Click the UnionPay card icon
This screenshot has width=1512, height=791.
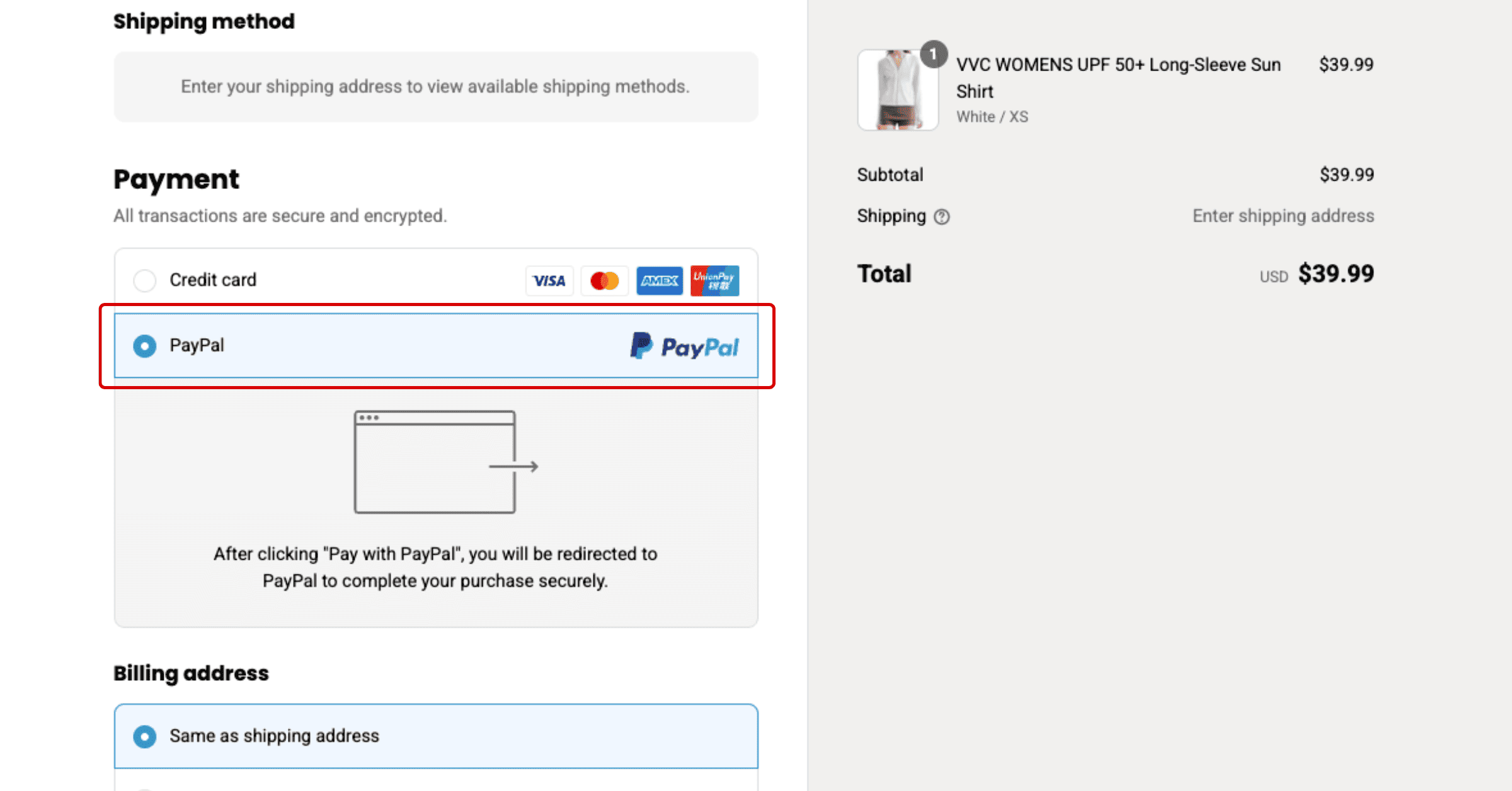tap(714, 281)
